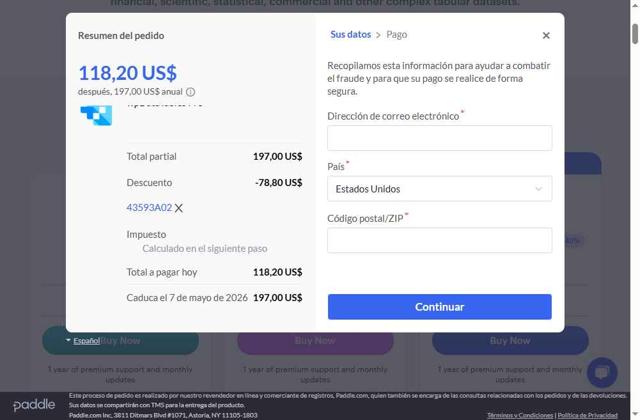Select the Pago step in breadcrumb
The height and width of the screenshot is (420, 640).
397,35
